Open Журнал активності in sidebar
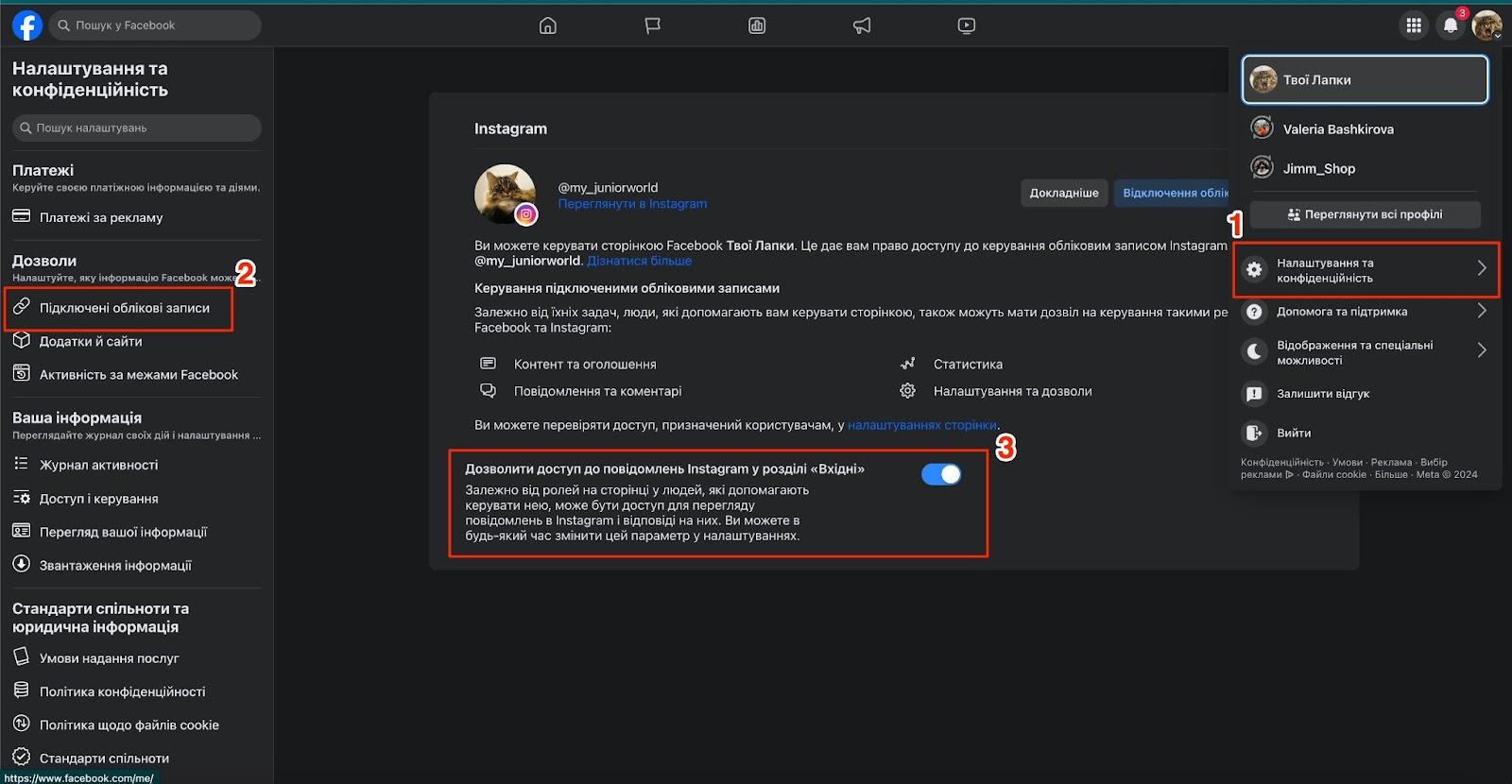This screenshot has height=784, width=1512. (x=98, y=465)
